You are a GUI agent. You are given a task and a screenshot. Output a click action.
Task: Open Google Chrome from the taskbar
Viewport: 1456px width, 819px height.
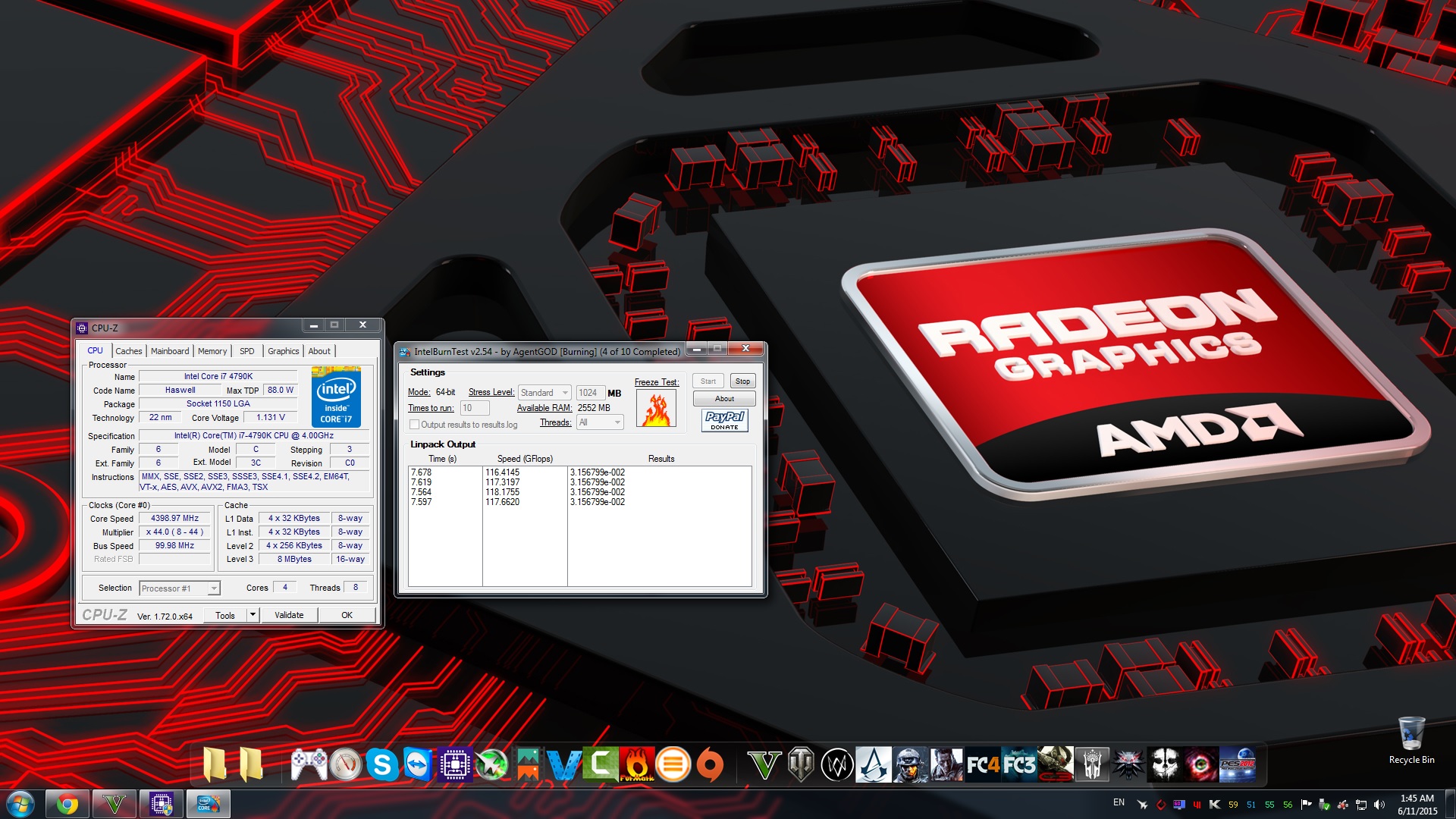[x=67, y=804]
